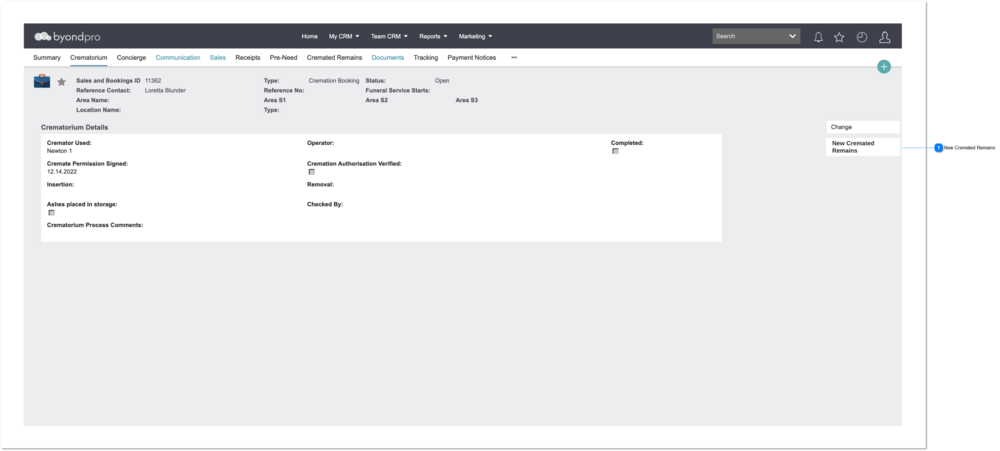Image resolution: width=1000 pixels, height=451 pixels.
Task: Switch to the Sales tab
Action: click(217, 57)
